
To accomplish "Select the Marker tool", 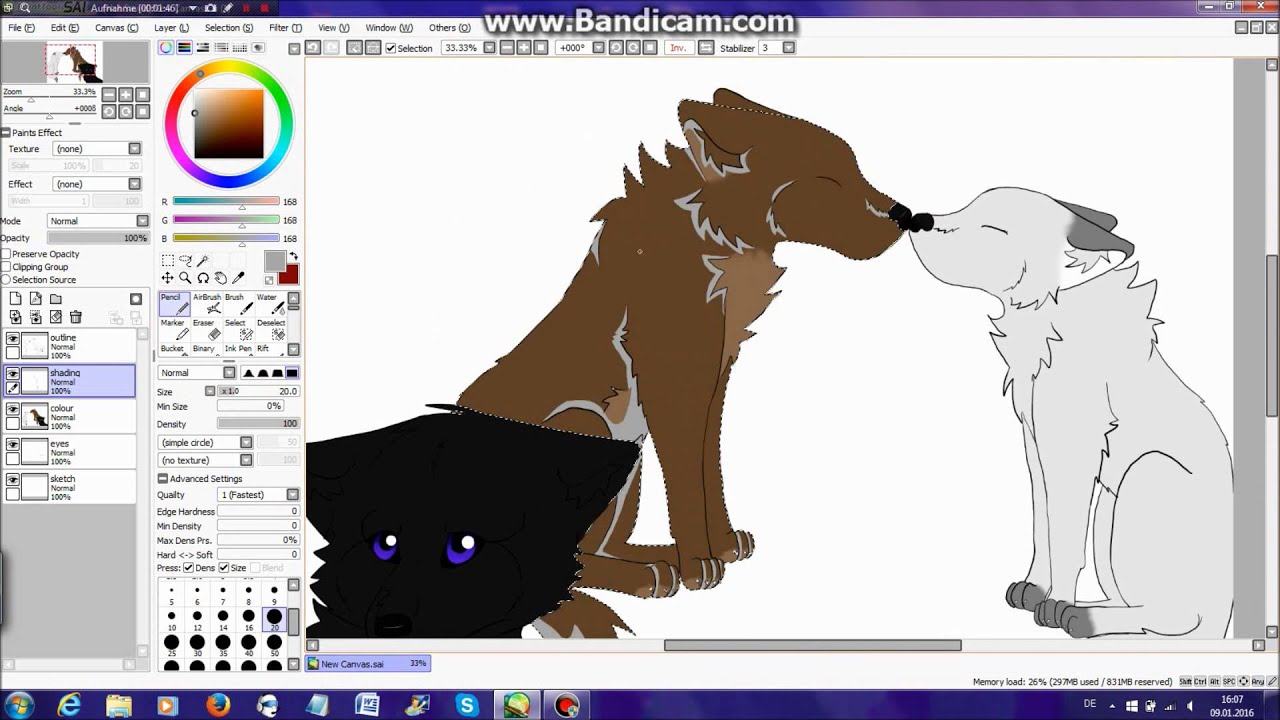I will click(173, 329).
